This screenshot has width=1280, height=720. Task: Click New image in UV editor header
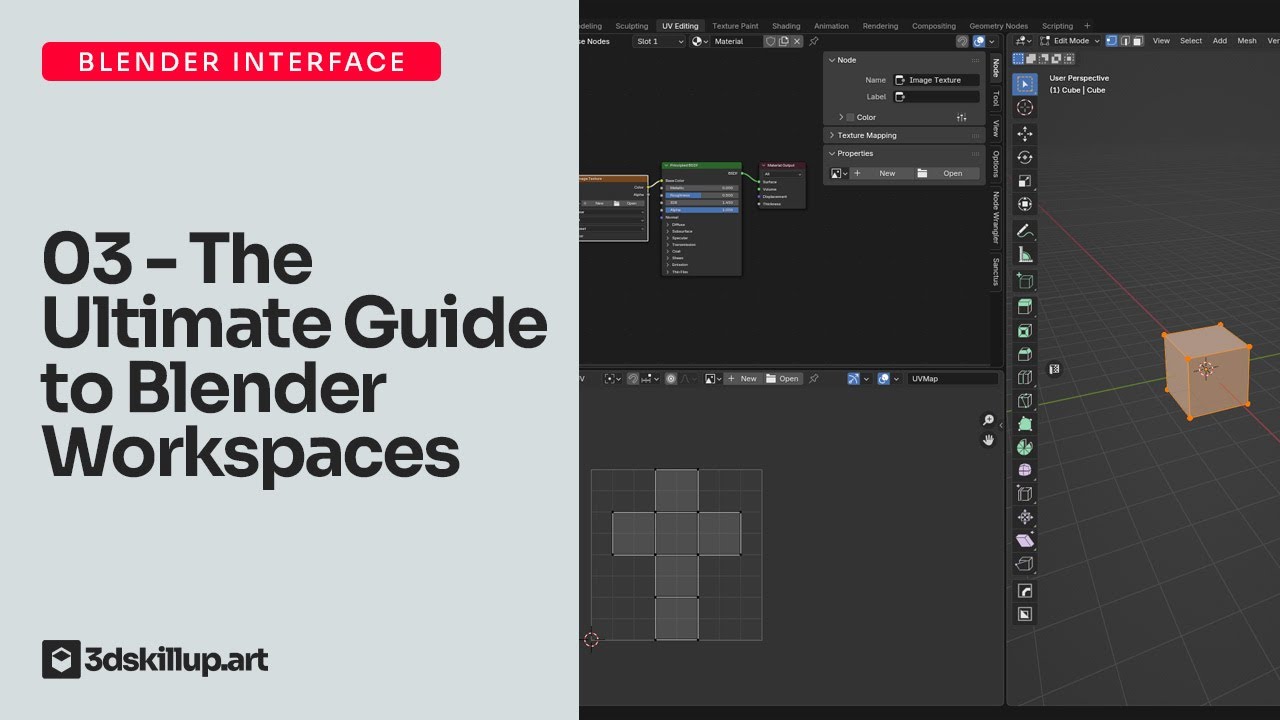point(743,379)
